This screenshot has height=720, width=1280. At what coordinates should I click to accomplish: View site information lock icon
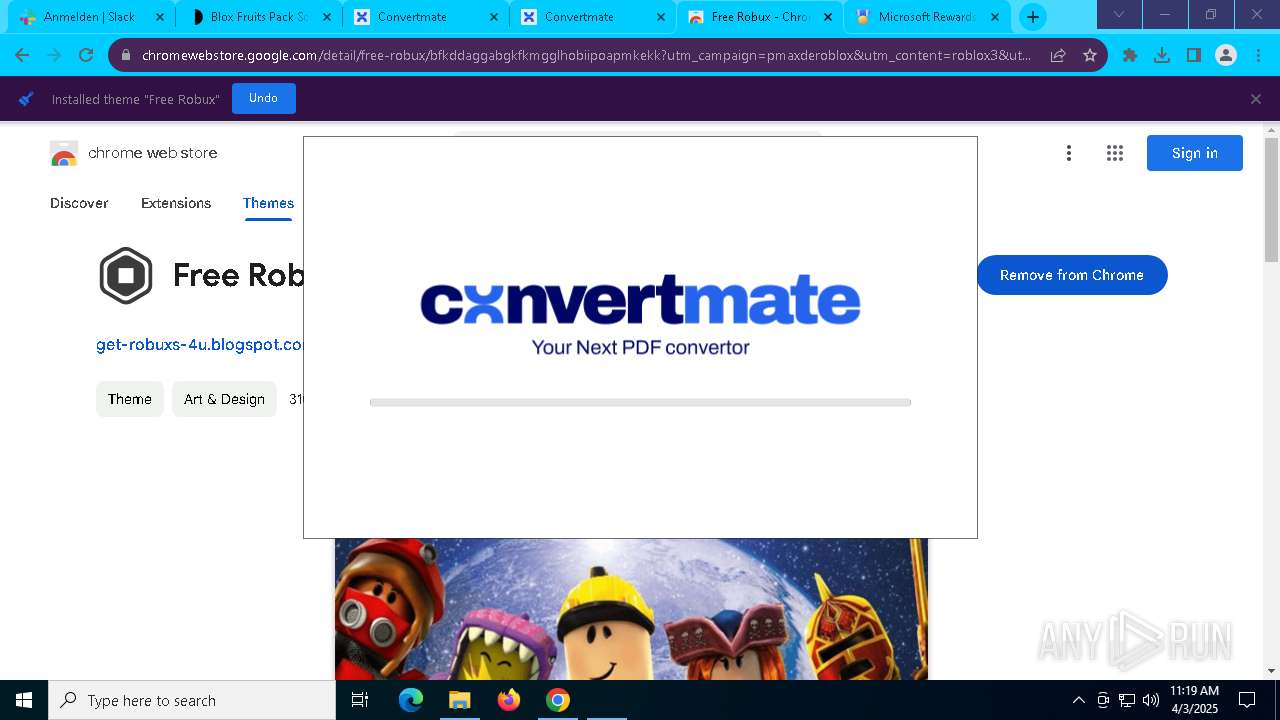tap(125, 55)
